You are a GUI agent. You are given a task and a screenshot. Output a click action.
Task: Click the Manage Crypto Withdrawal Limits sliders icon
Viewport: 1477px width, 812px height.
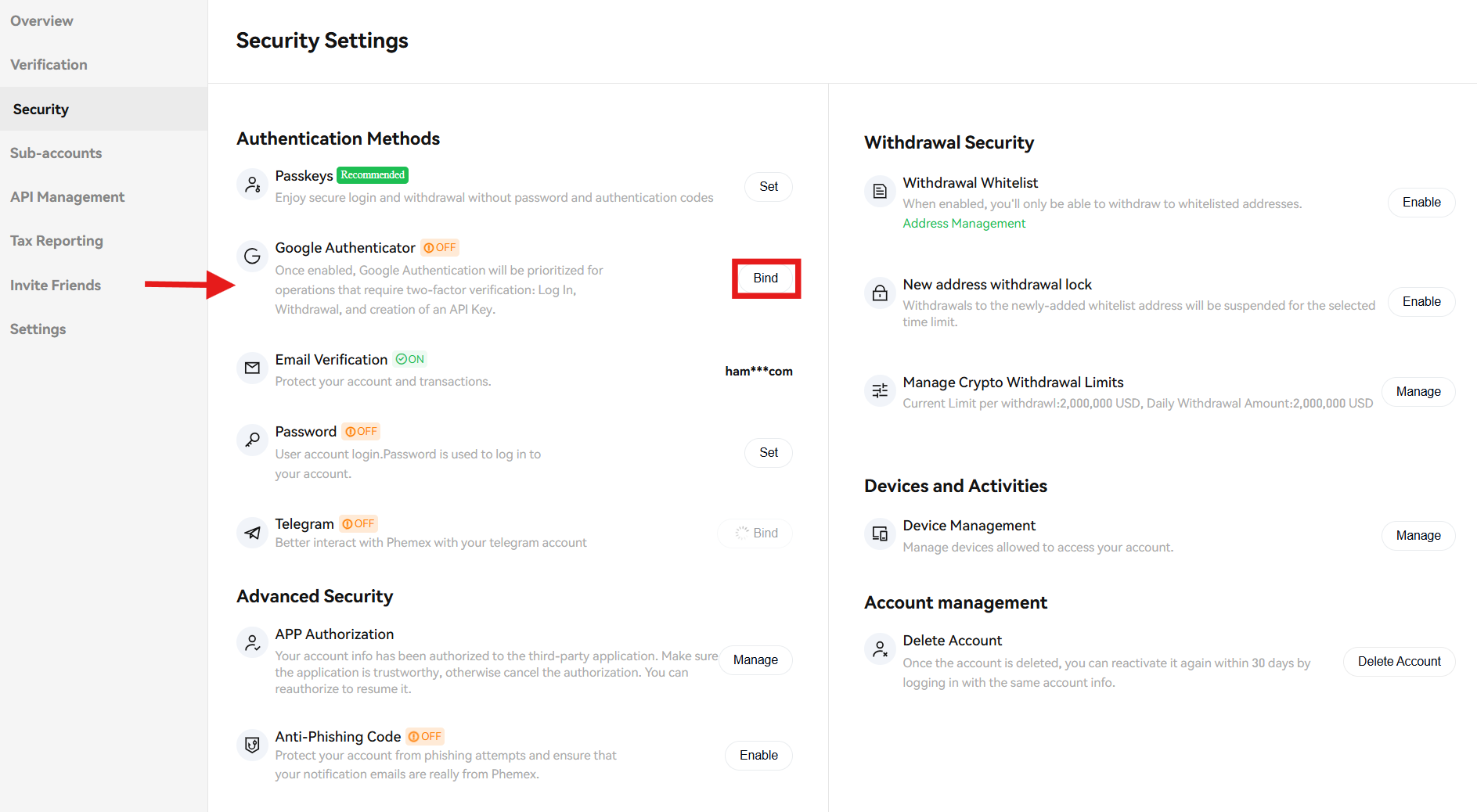[x=880, y=390]
